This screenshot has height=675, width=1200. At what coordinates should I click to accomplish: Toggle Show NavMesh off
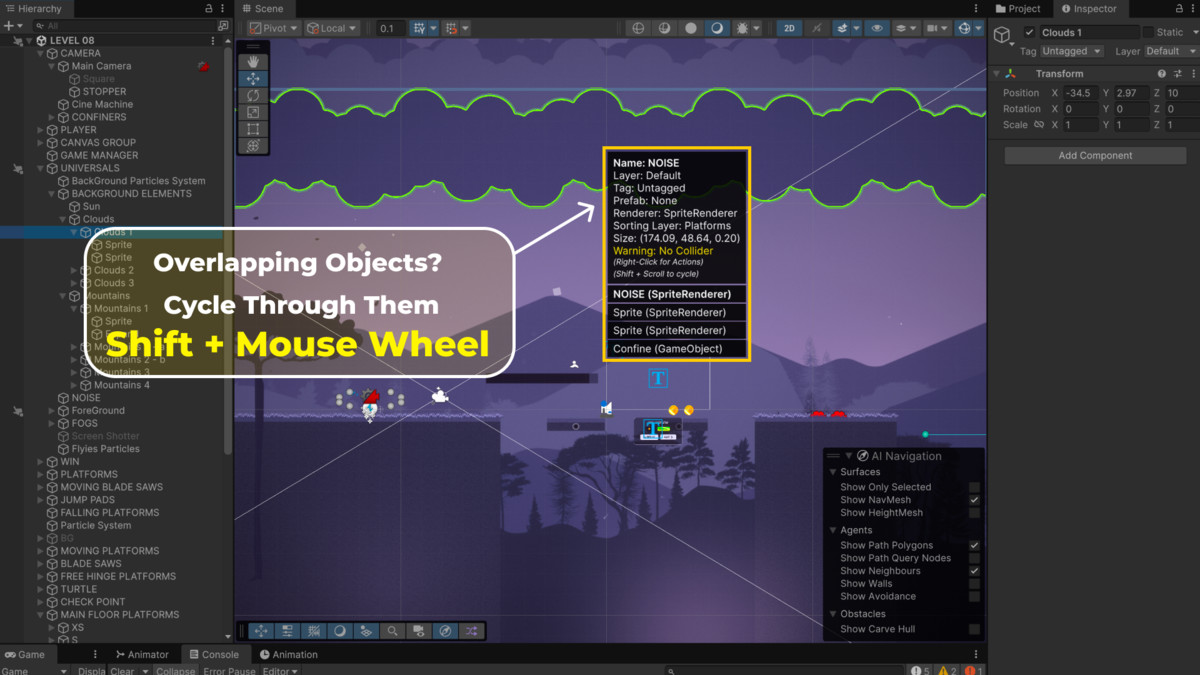[x=975, y=499]
